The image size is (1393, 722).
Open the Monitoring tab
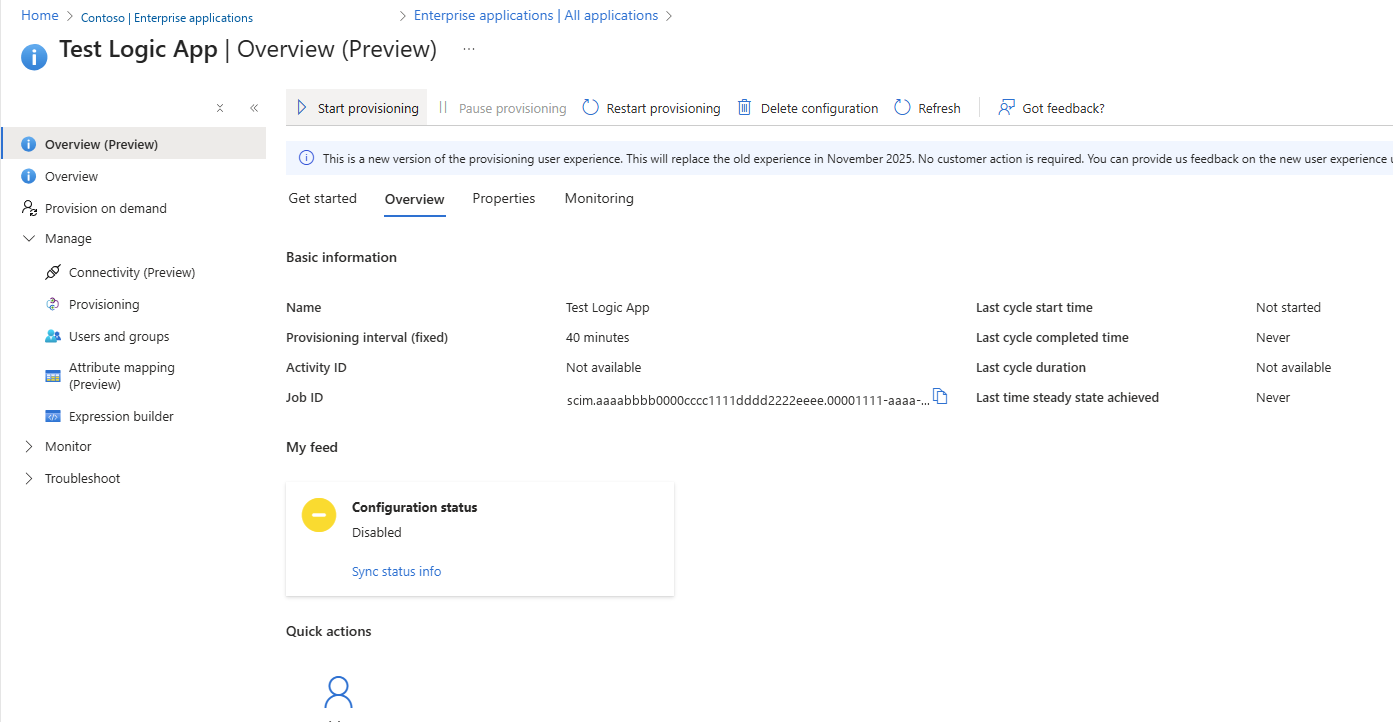pyautogui.click(x=599, y=198)
